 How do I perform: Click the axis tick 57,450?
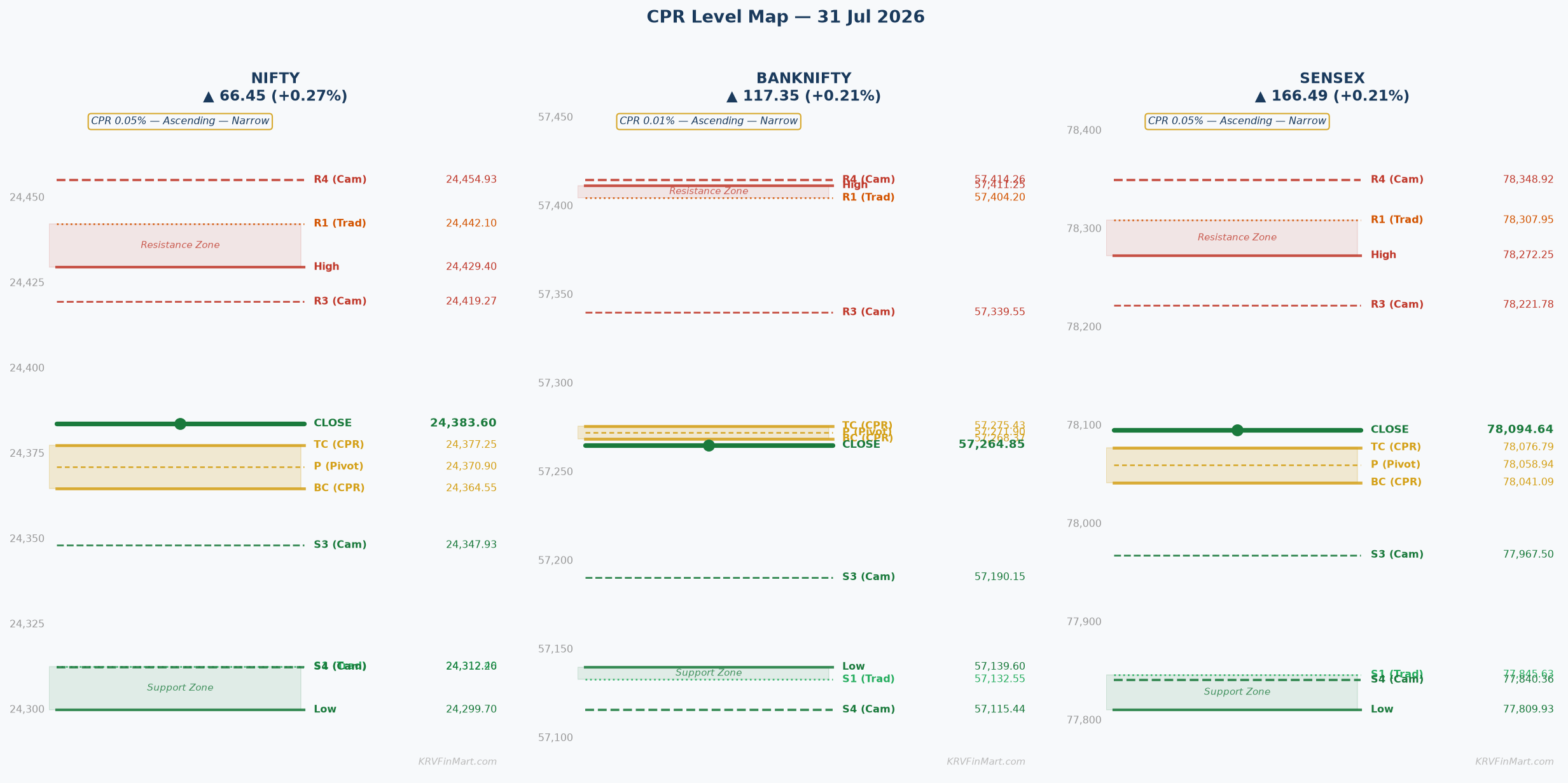point(555,117)
